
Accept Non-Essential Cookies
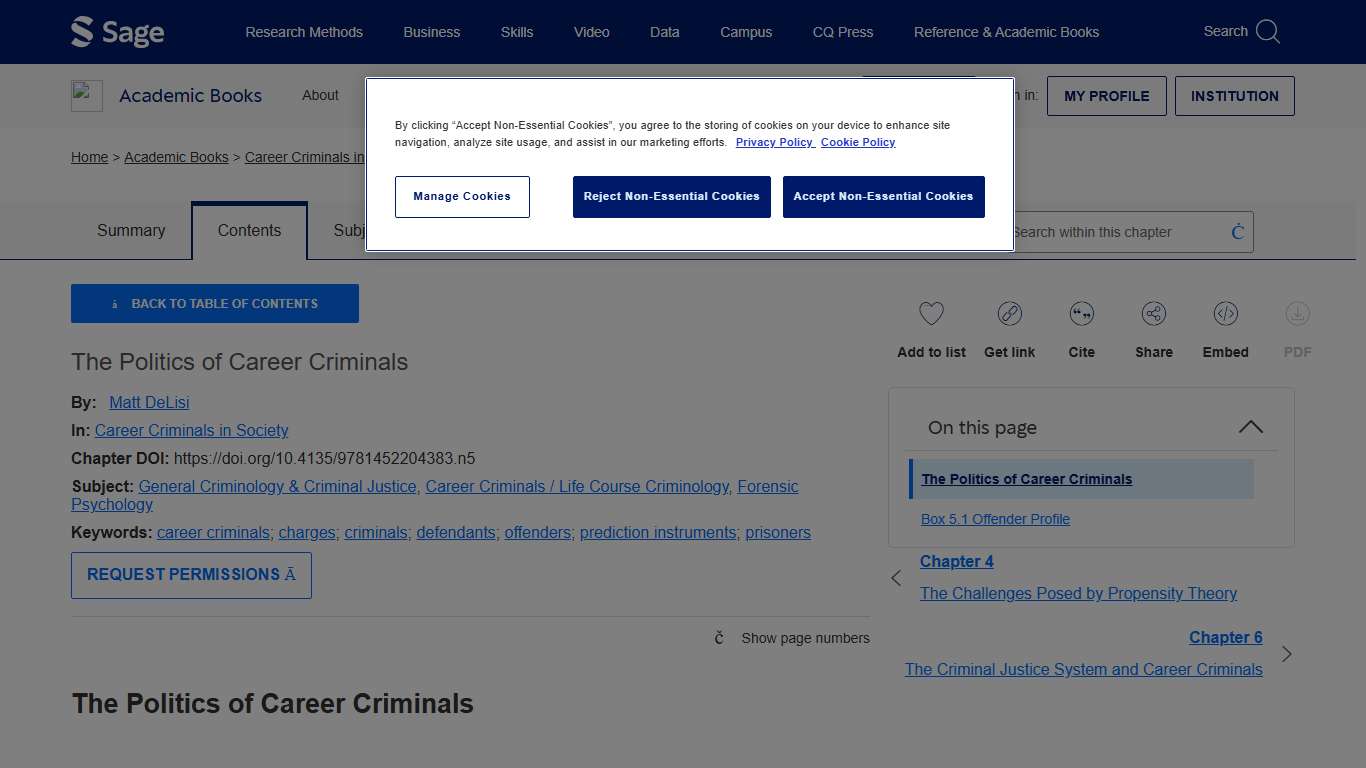click(x=883, y=196)
